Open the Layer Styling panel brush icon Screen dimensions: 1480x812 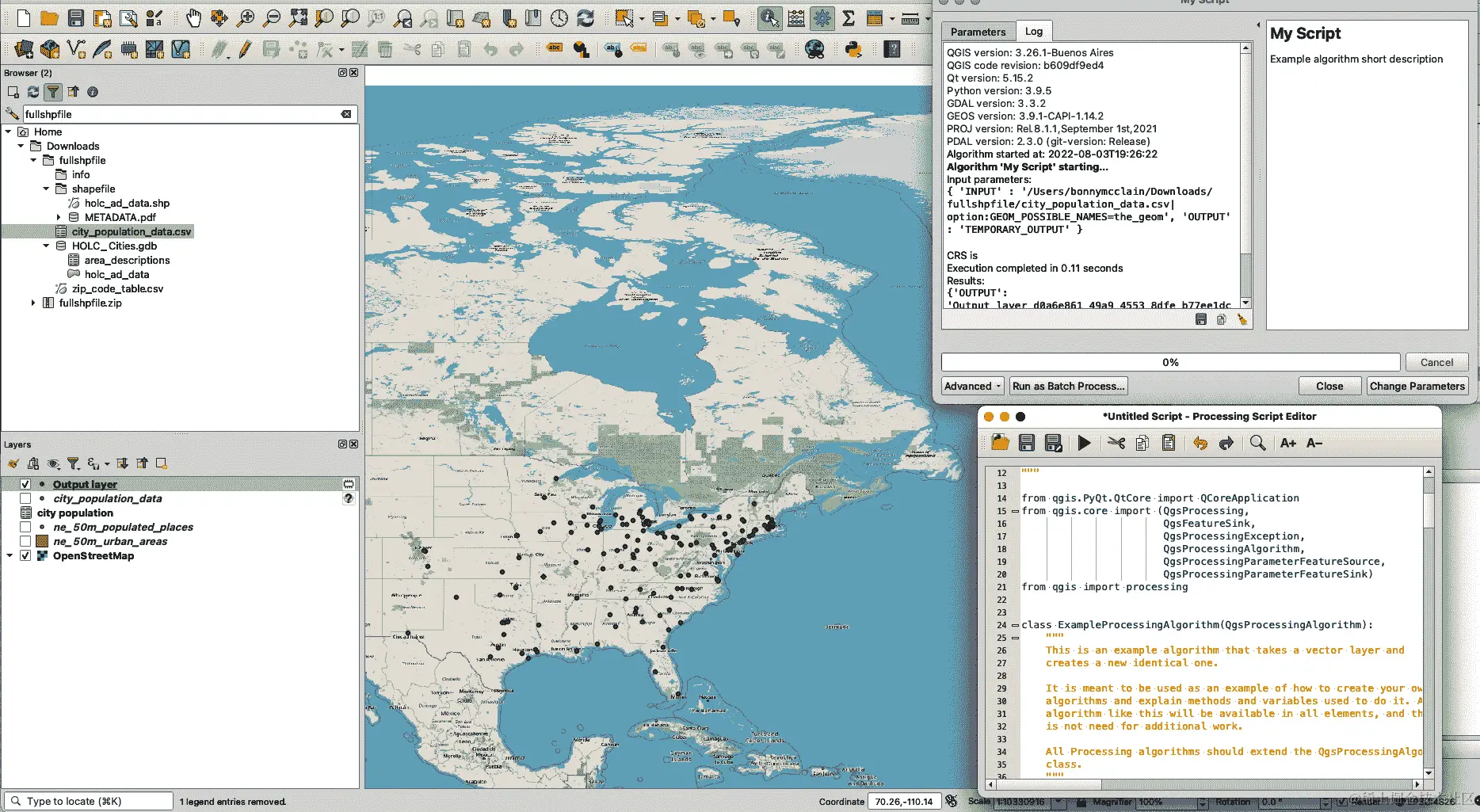(13, 463)
